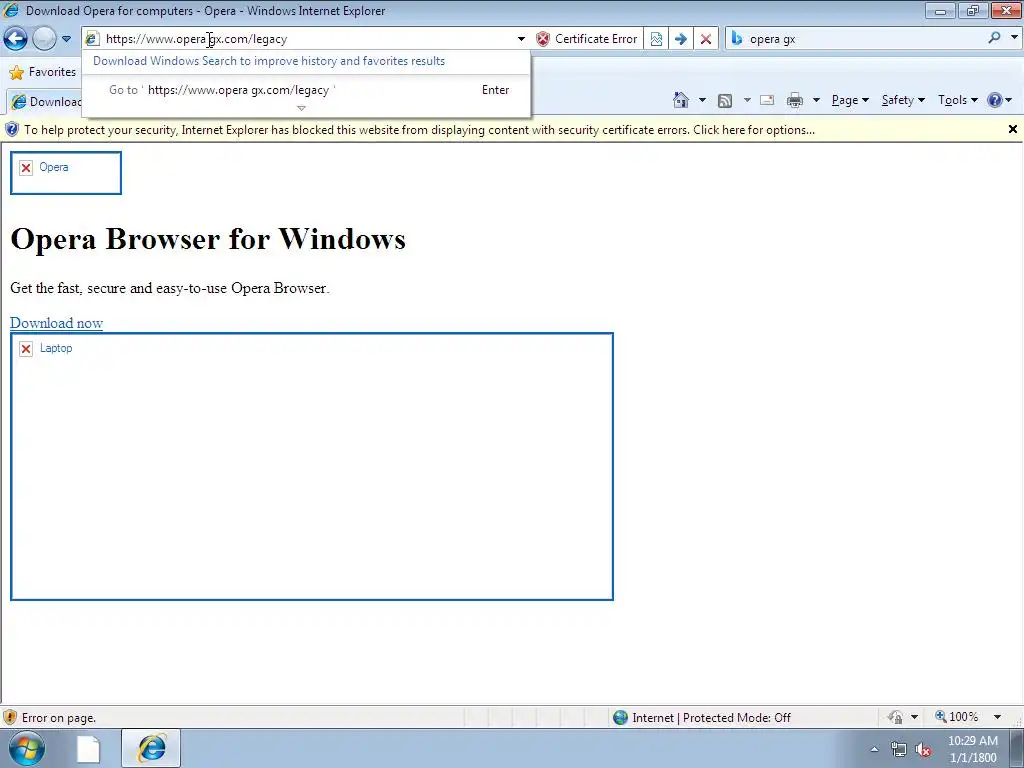This screenshot has width=1024, height=768.
Task: Click the Help question mark icon
Action: tap(995, 100)
